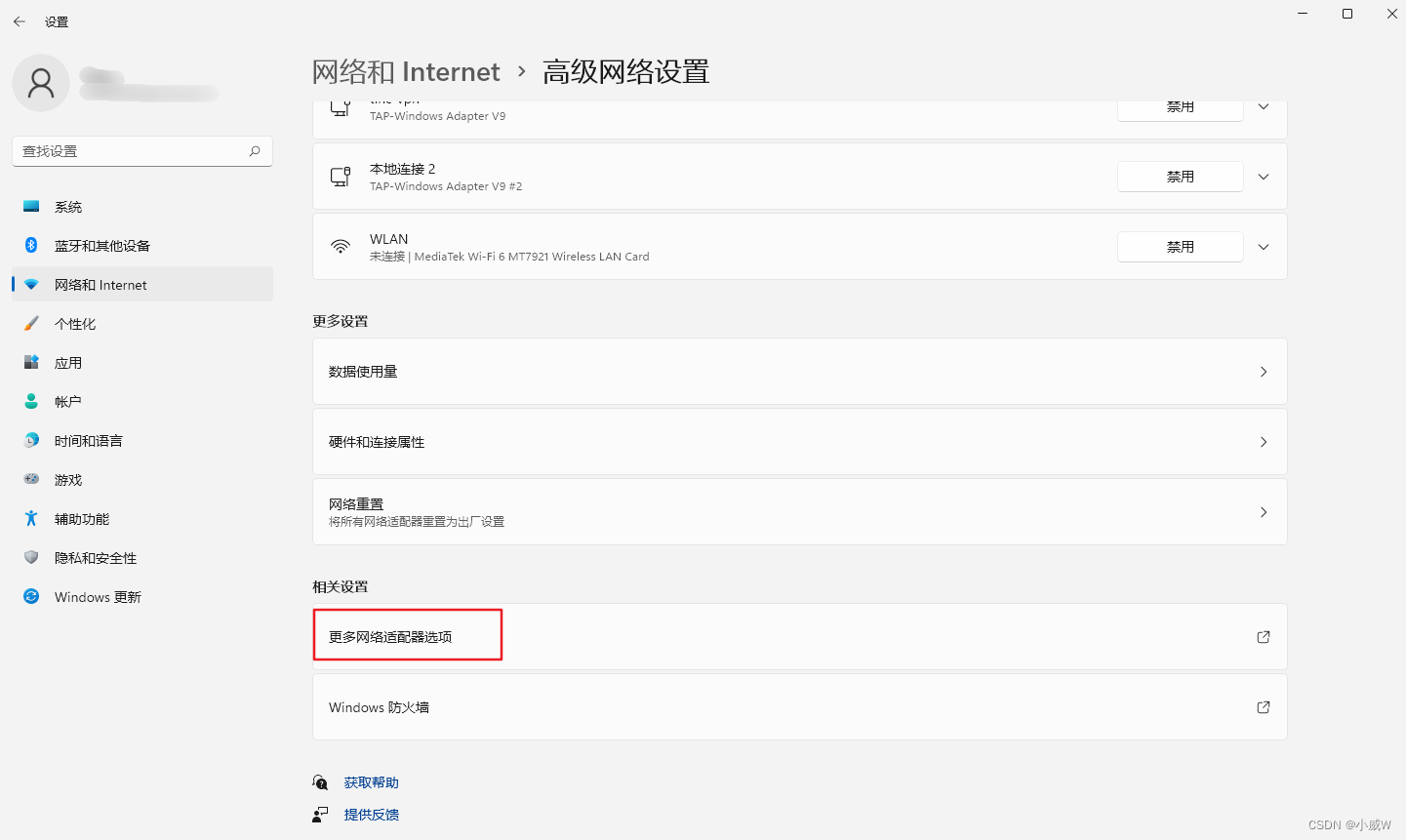Select 网络和 Internet in the sidebar
1406x840 pixels.
(142, 285)
